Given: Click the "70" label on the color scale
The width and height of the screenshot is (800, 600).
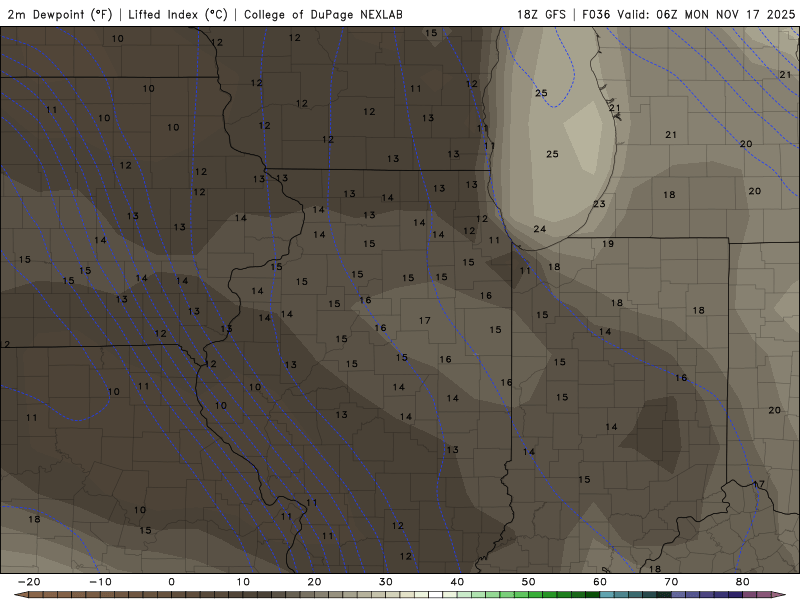Looking at the screenshot, I should [671, 582].
